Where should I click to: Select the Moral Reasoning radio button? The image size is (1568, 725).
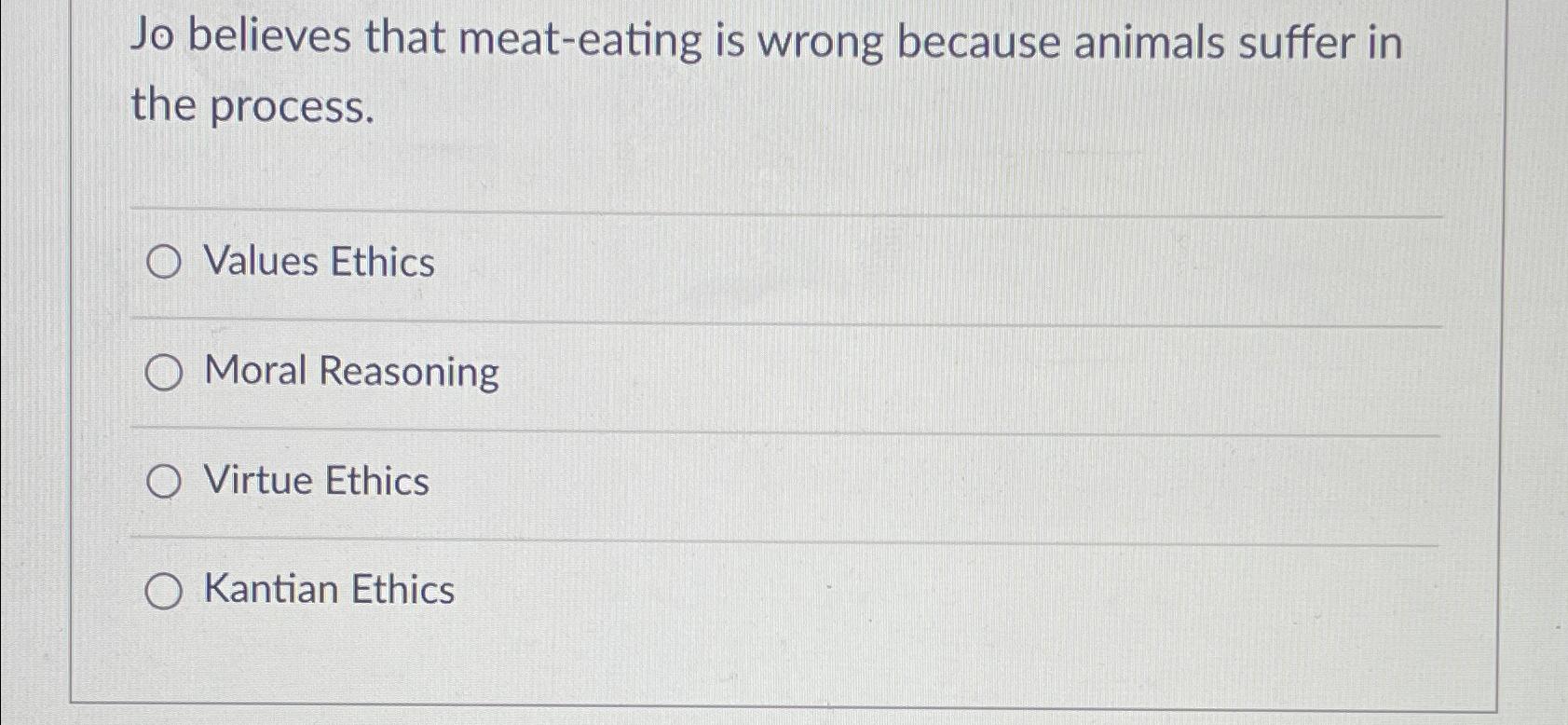click(x=164, y=372)
